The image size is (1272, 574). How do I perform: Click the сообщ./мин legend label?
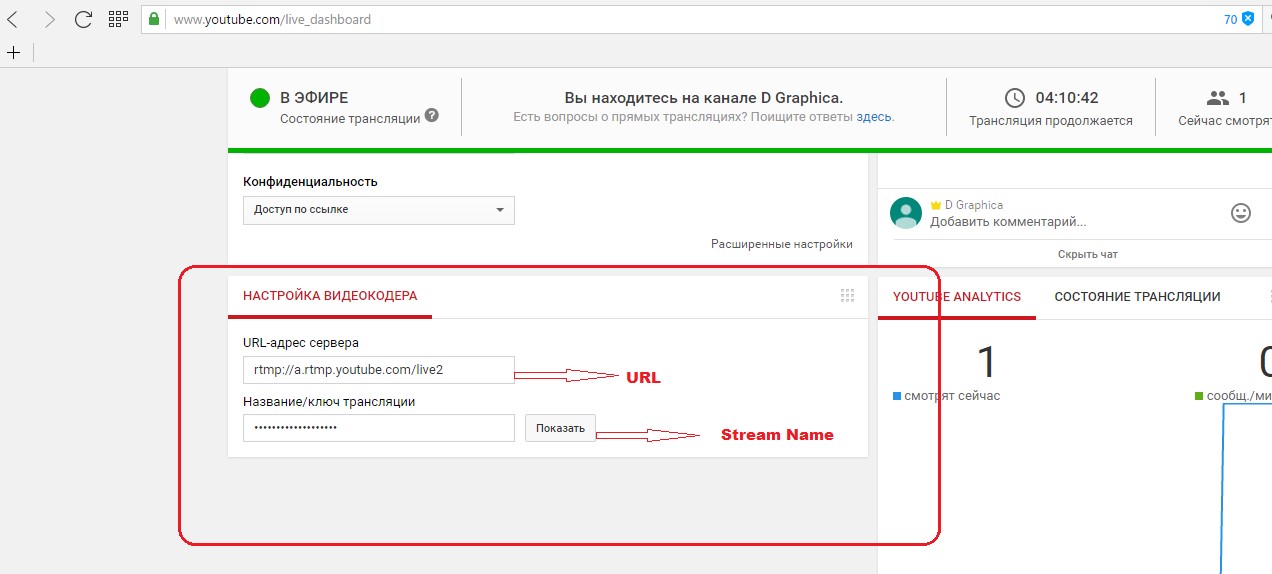click(x=1238, y=396)
